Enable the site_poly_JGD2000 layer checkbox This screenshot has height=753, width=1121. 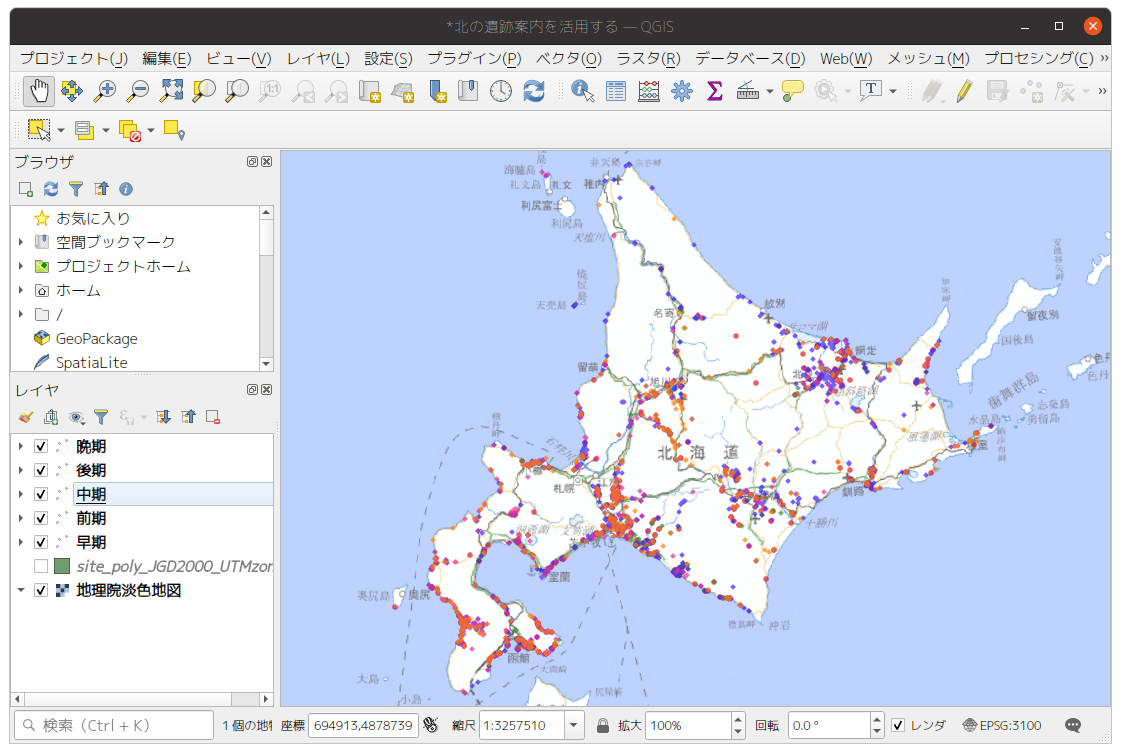tap(41, 566)
